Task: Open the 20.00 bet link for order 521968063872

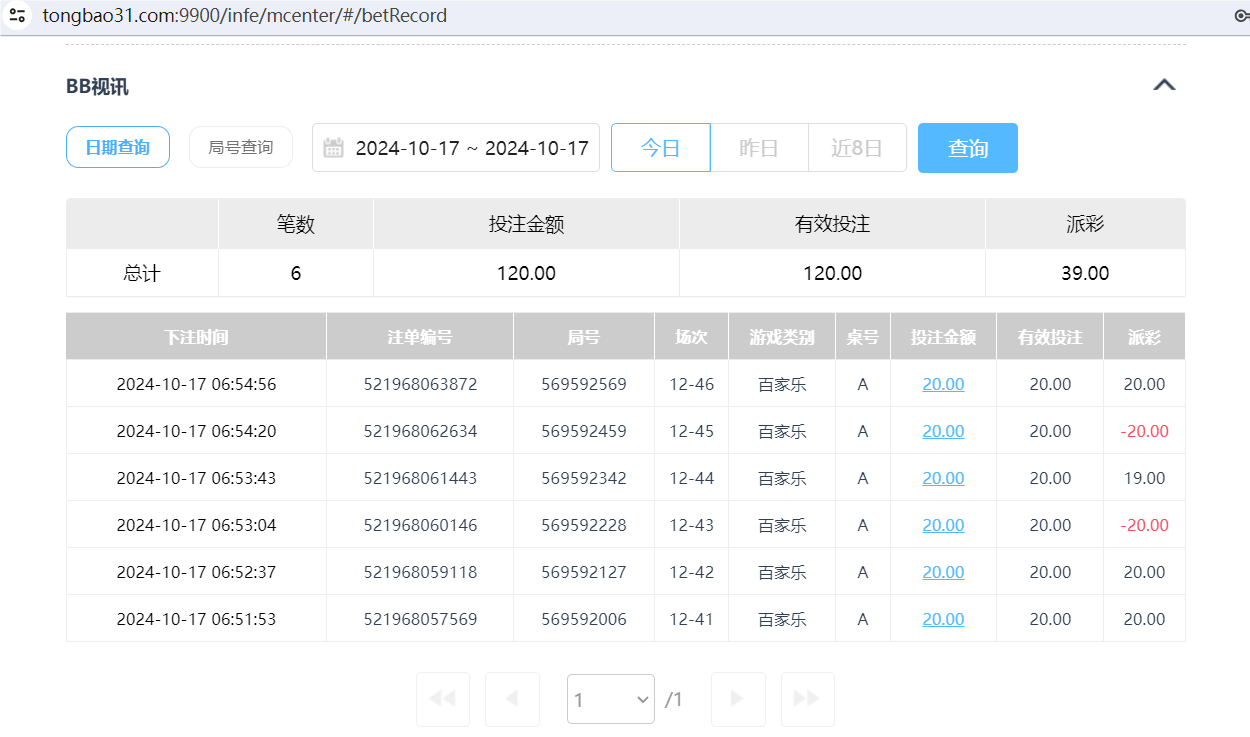Action: point(942,383)
